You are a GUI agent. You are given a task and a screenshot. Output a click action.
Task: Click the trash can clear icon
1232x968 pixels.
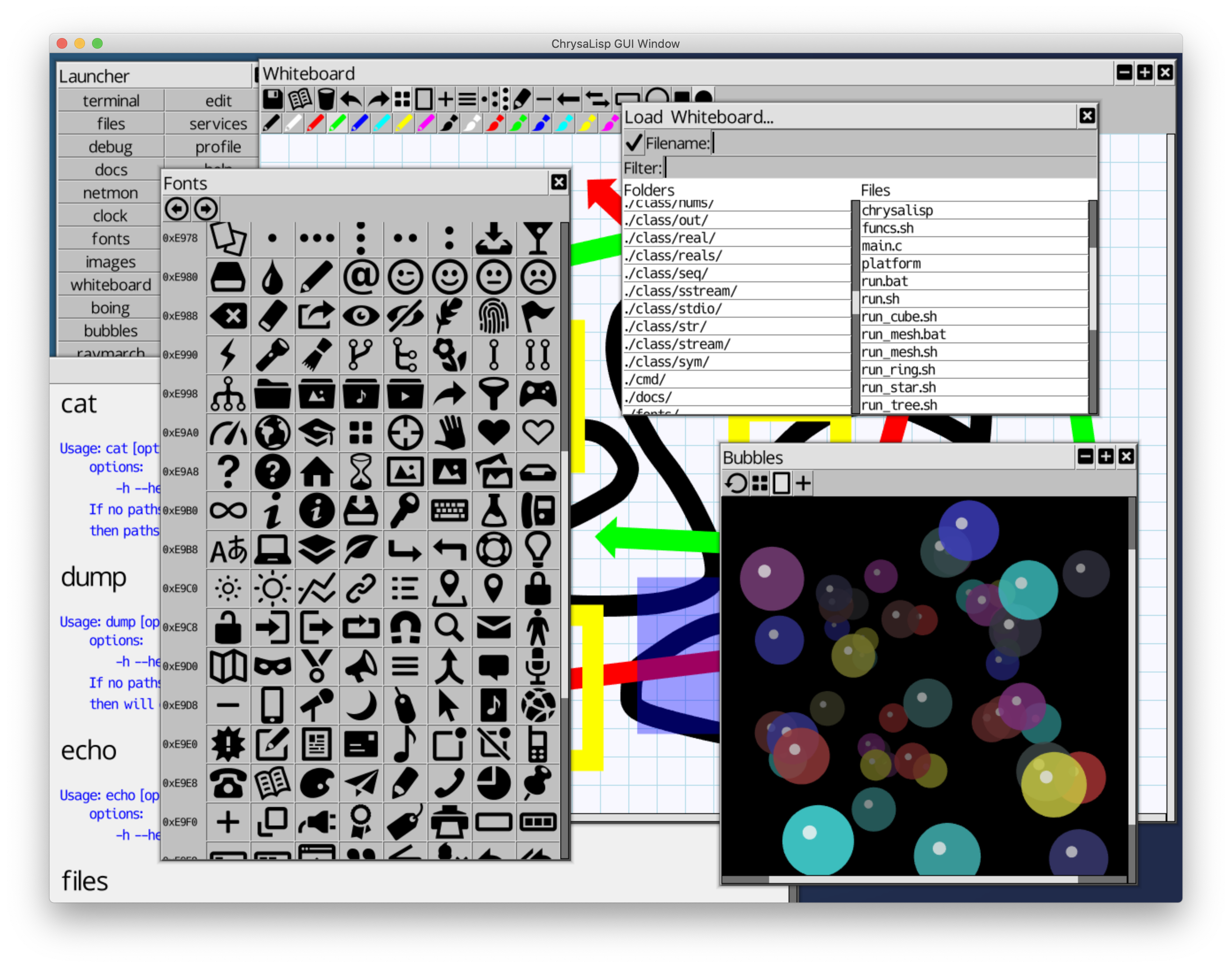[326, 100]
